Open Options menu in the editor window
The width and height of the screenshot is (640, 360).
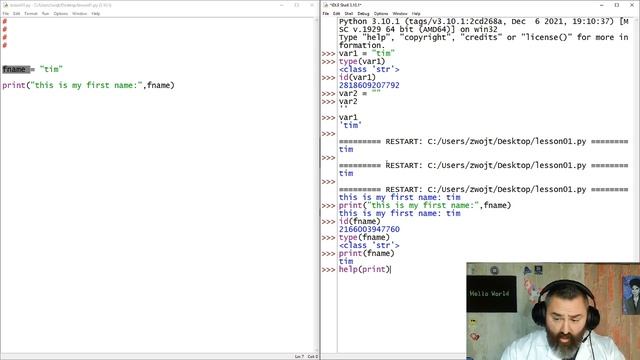pos(61,13)
